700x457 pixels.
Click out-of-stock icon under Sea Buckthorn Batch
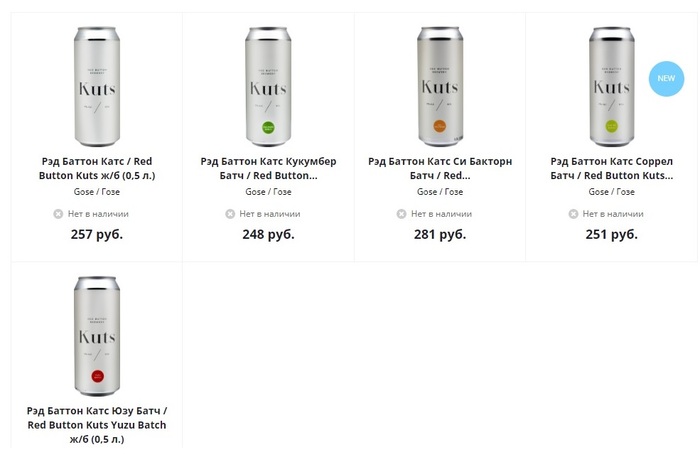point(402,214)
